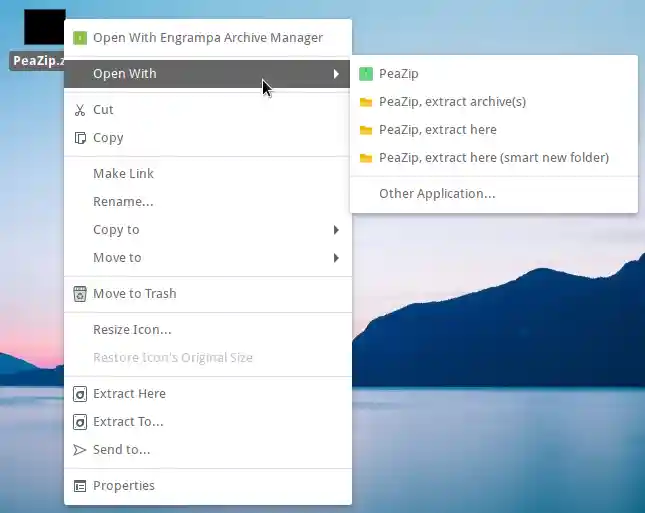Click the green PeaZip app icon
The height and width of the screenshot is (513, 645).
(366, 74)
